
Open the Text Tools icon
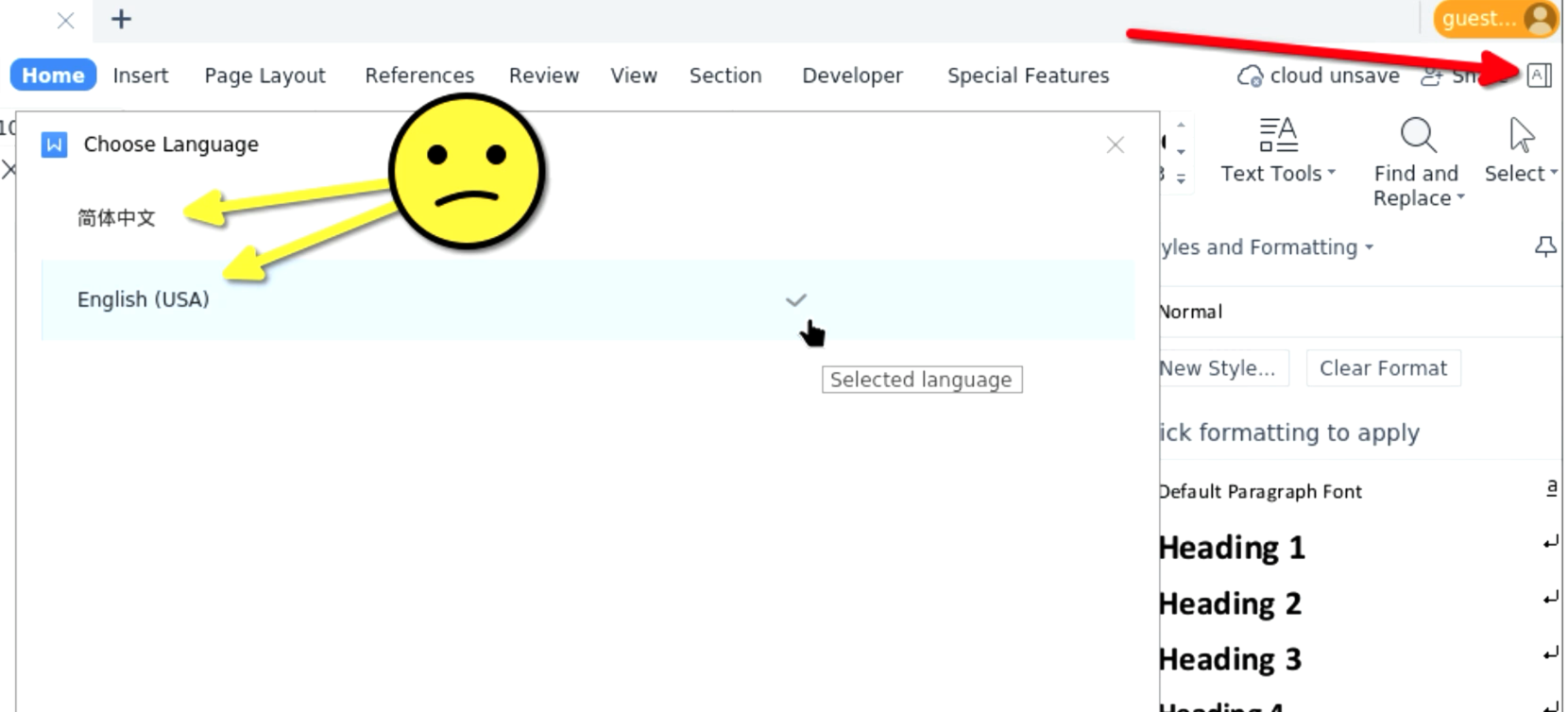pyautogui.click(x=1278, y=135)
